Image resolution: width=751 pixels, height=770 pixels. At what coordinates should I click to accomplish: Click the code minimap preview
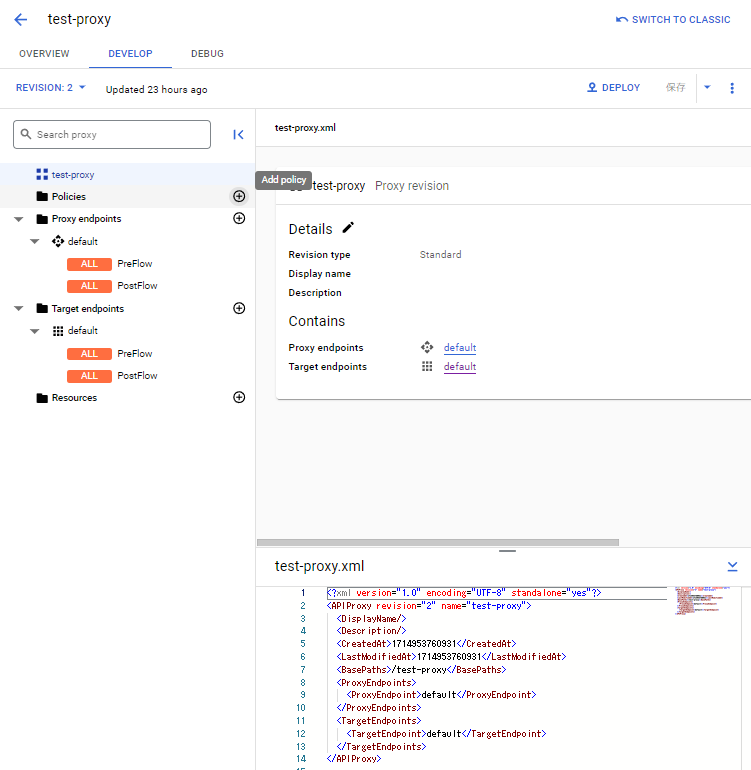click(x=702, y=601)
